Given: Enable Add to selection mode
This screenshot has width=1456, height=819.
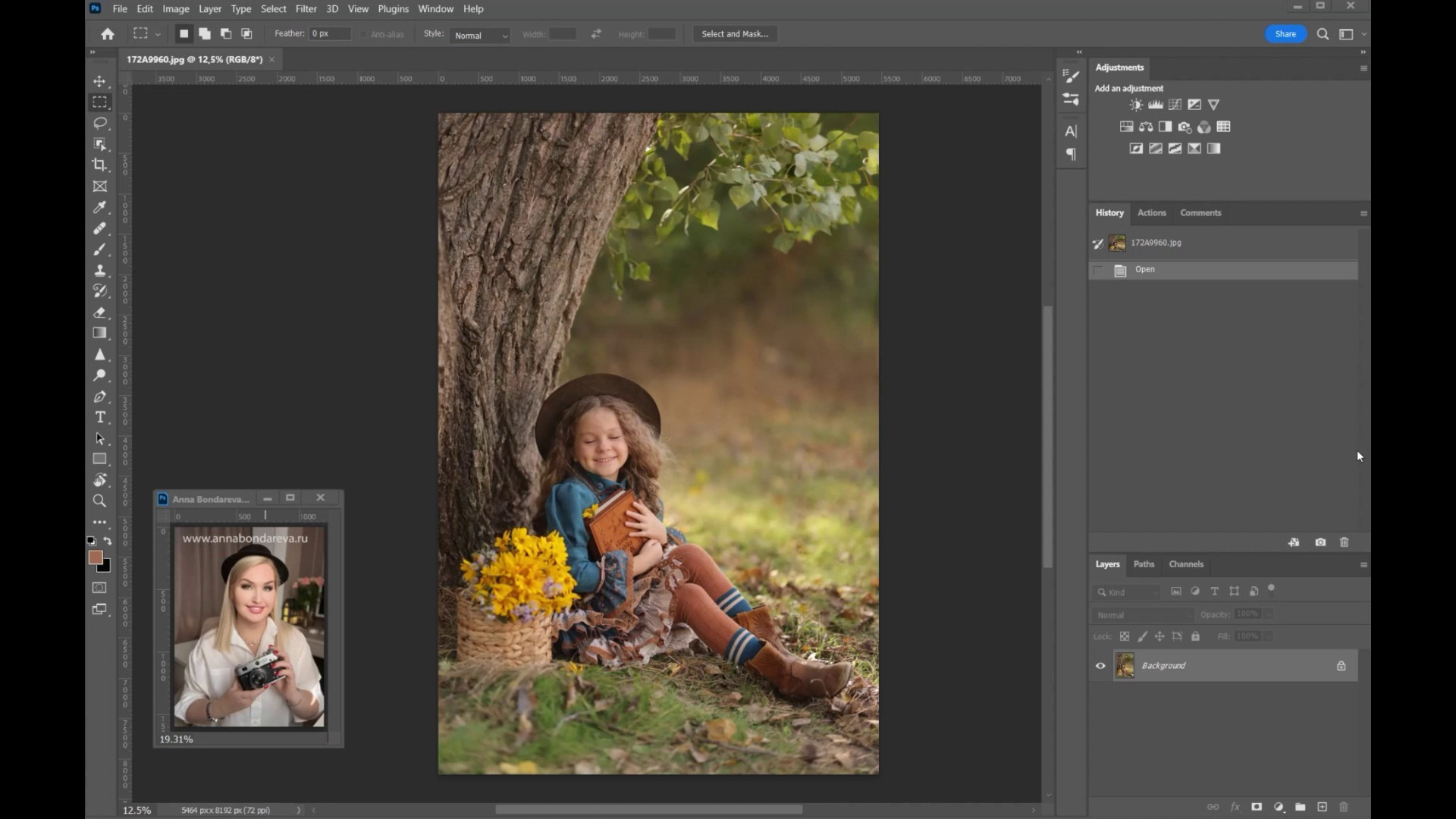Looking at the screenshot, I should pyautogui.click(x=205, y=33).
